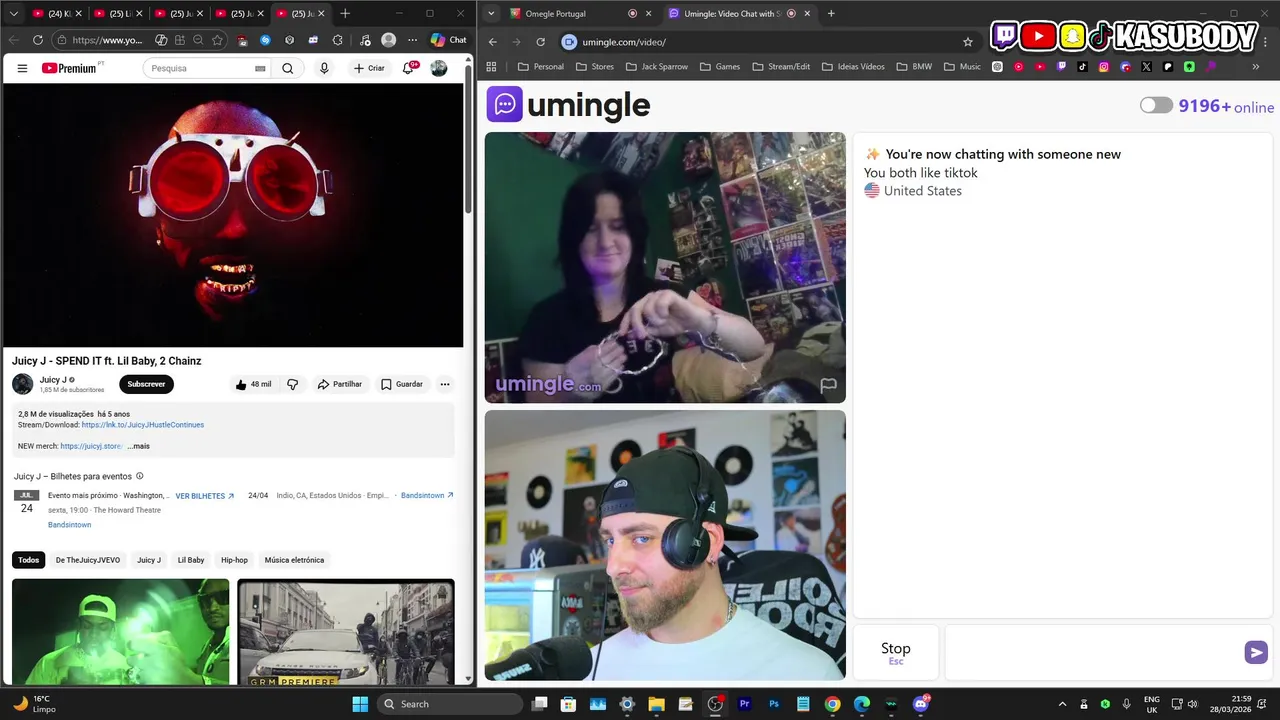This screenshot has height=720, width=1280.
Task: Open the Personal bookmarks folder
Action: point(540,67)
